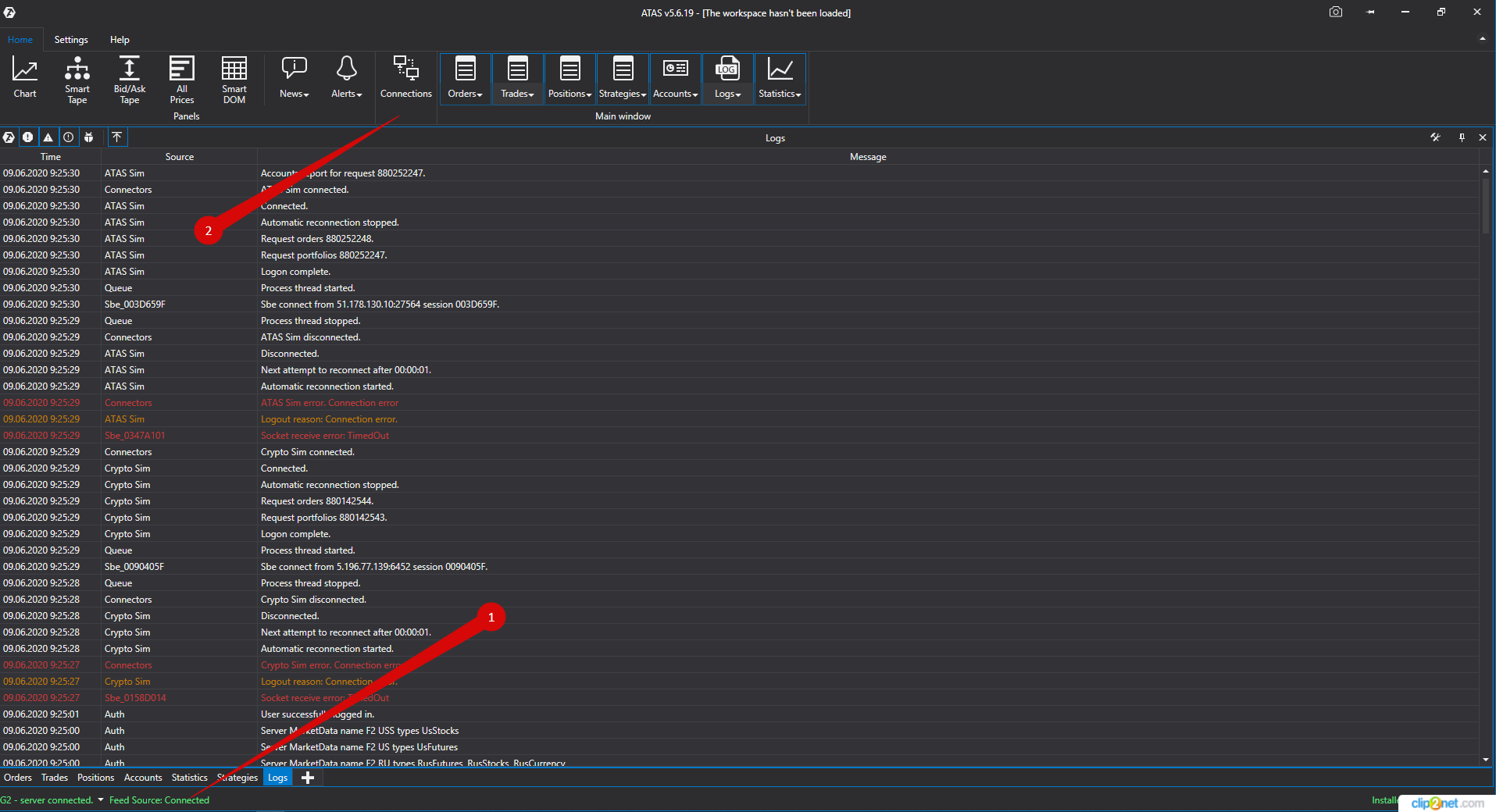The height and width of the screenshot is (812, 1496).
Task: Click the ATAS logo in title bar
Action: click(9, 12)
